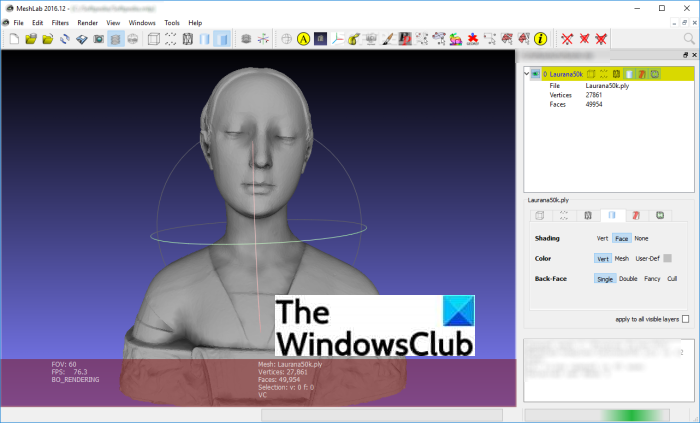Set Back-Face option to Double
Image resolution: width=700 pixels, height=423 pixels.
click(x=627, y=278)
